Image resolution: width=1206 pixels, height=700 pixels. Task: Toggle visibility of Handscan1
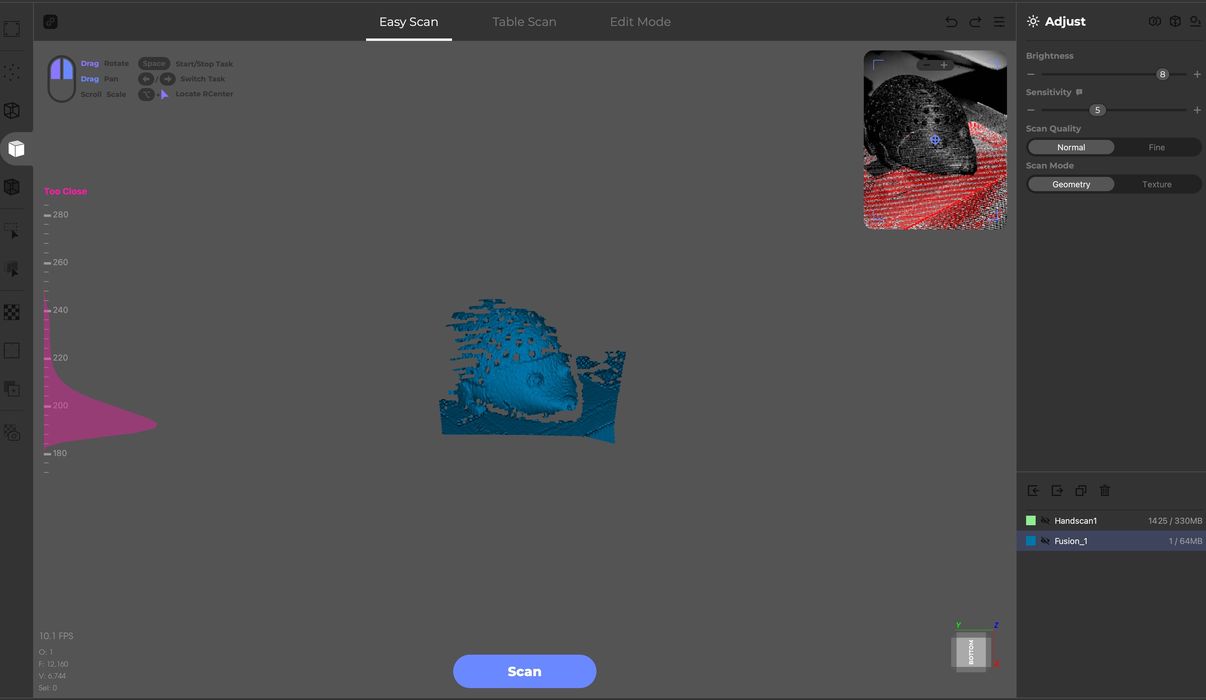1045,521
